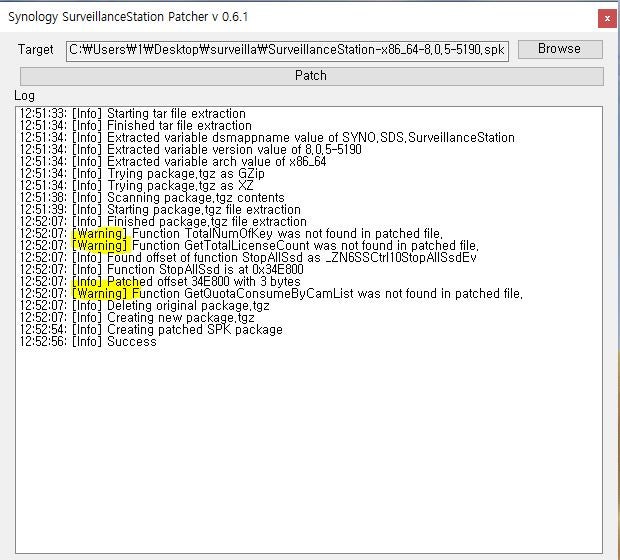Select the 'Finished tar file extraction' log line
Image resolution: width=620 pixels, height=560 pixels.
[136, 125]
